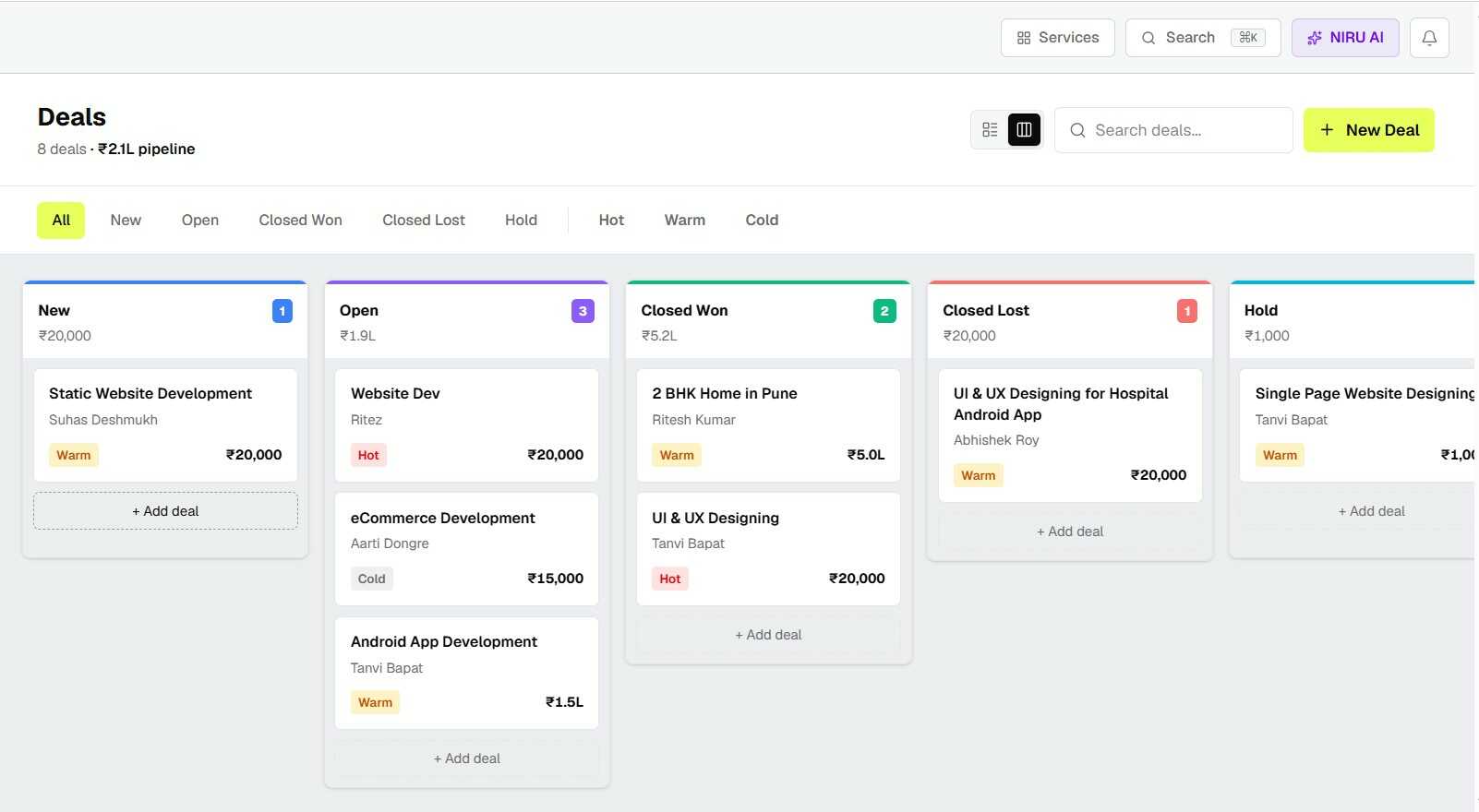The height and width of the screenshot is (812, 1479).
Task: Click Cold tag on eCommerce Development
Action: click(x=371, y=579)
